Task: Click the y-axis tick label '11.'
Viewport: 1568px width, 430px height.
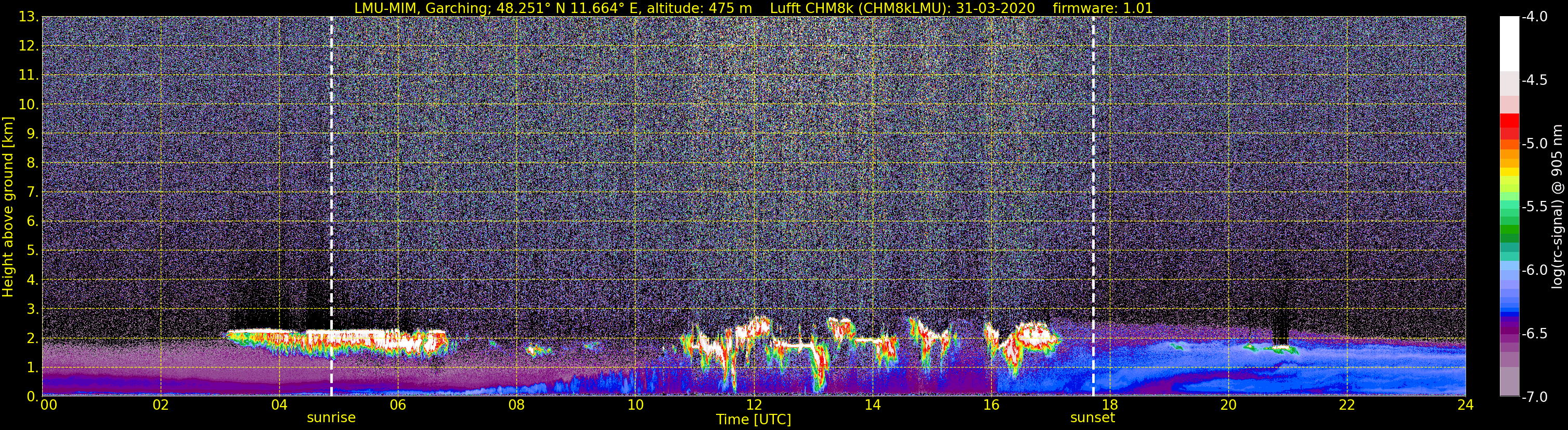Action: pos(29,75)
